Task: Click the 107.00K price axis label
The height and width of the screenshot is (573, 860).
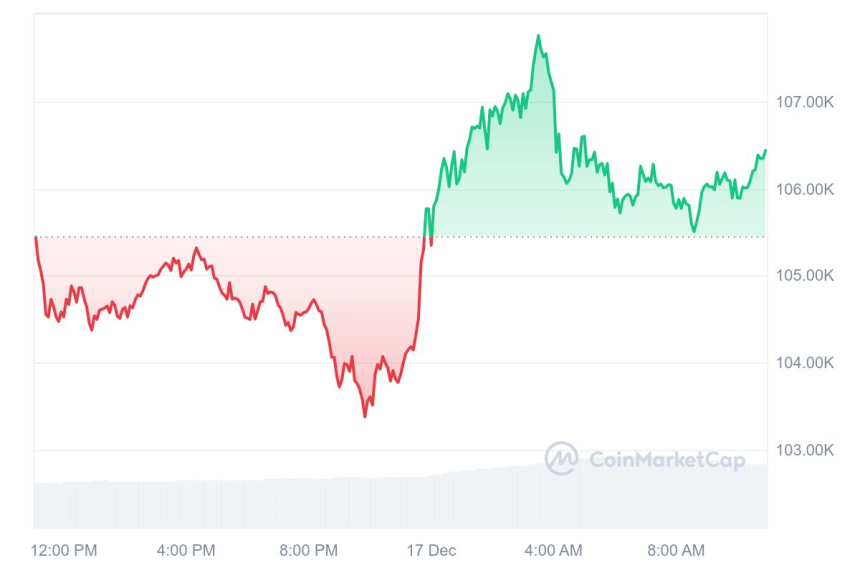Action: pos(805,102)
